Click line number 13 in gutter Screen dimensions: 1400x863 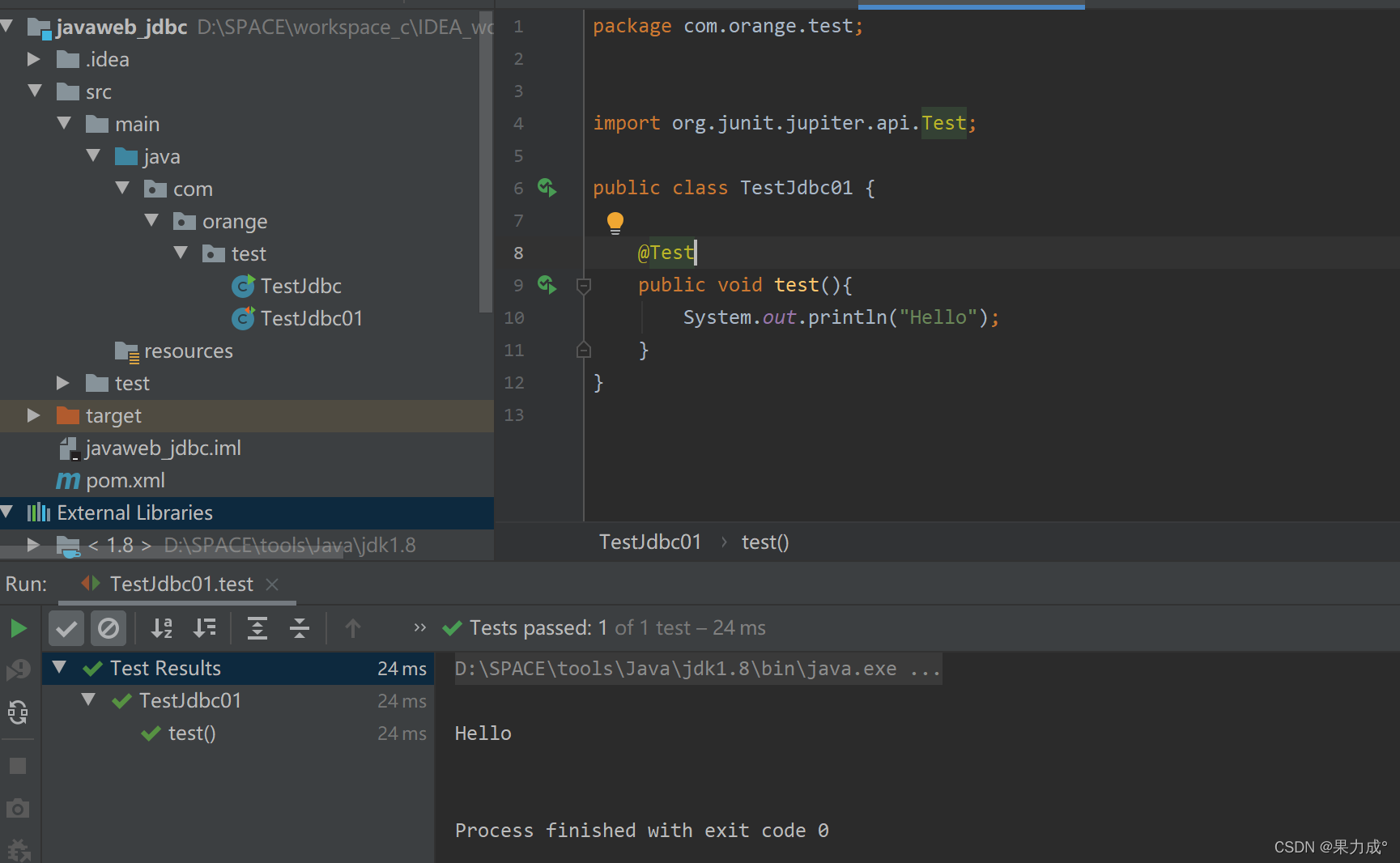pyautogui.click(x=514, y=414)
